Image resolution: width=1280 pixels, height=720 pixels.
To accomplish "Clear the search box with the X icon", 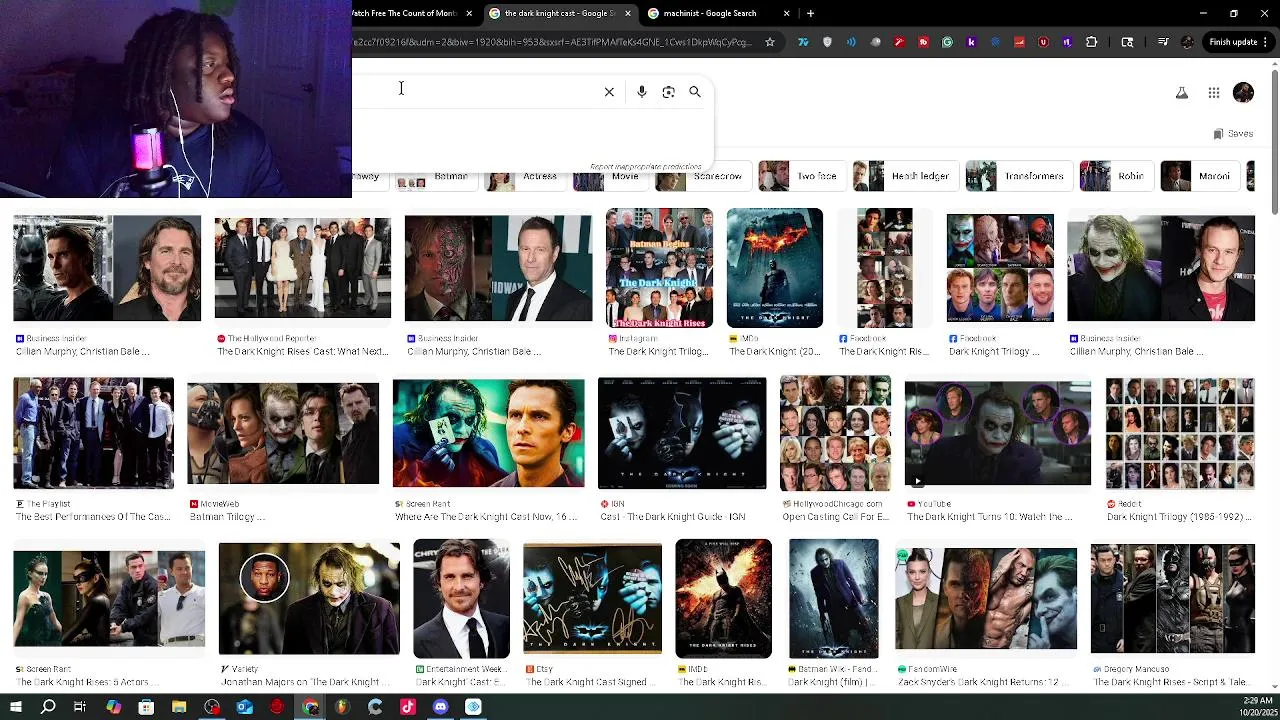I will click(x=609, y=92).
